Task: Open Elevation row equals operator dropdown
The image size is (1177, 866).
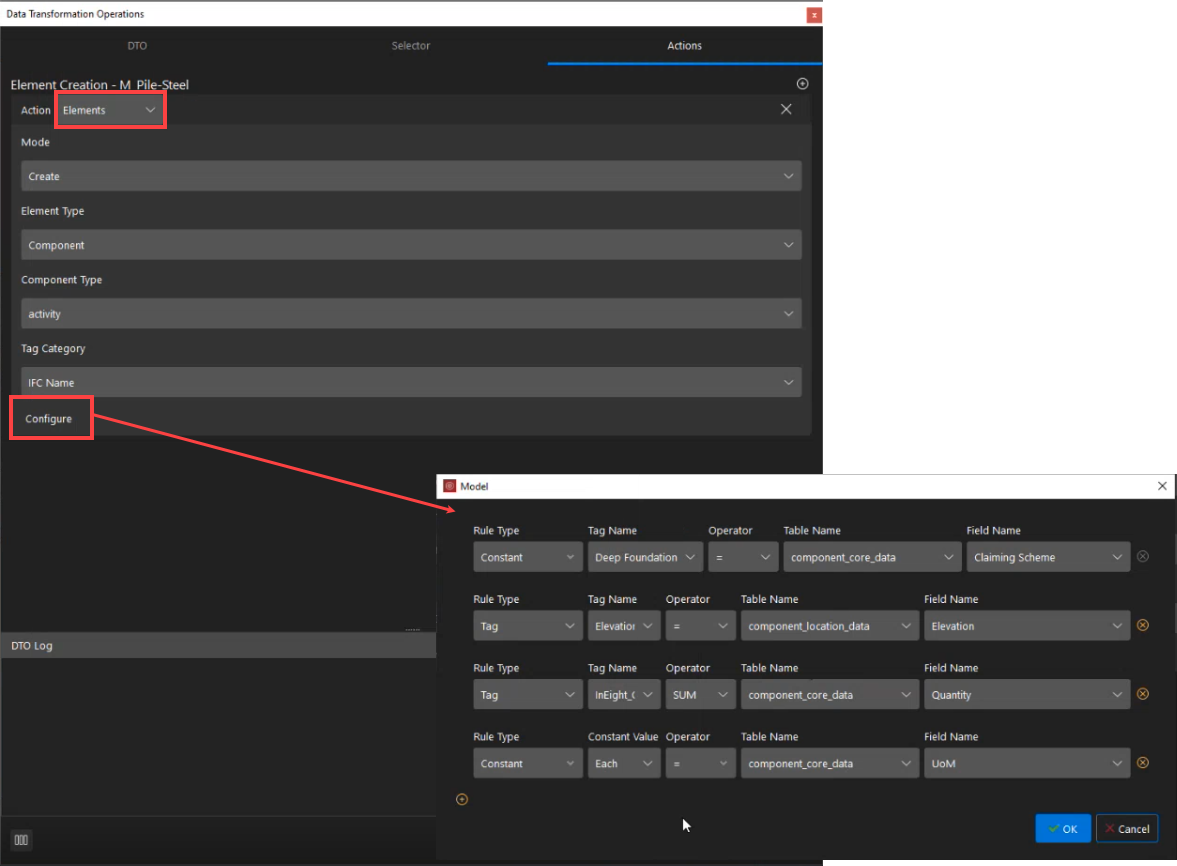Action: [x=700, y=626]
